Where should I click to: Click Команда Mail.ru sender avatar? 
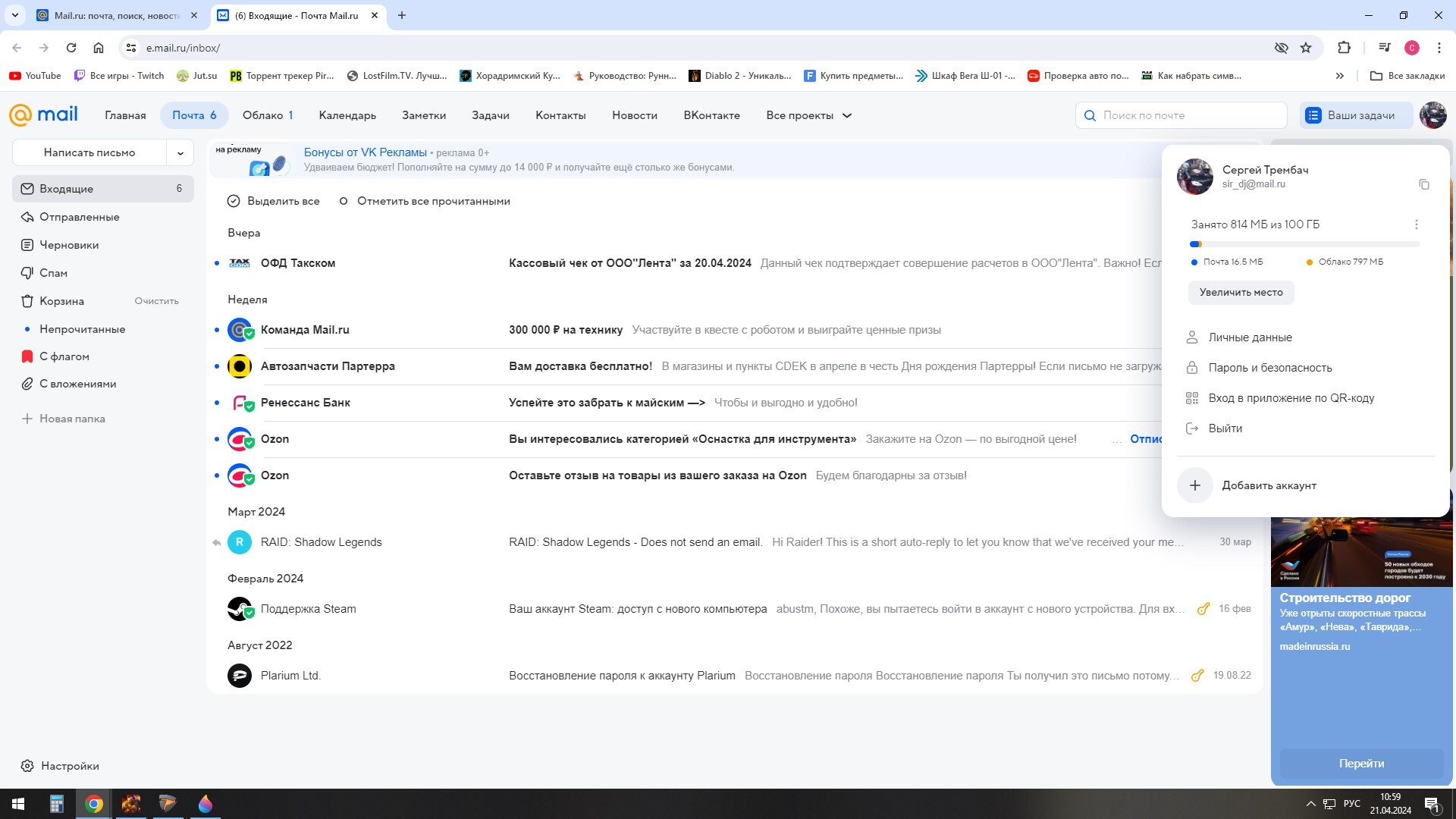pyautogui.click(x=240, y=330)
